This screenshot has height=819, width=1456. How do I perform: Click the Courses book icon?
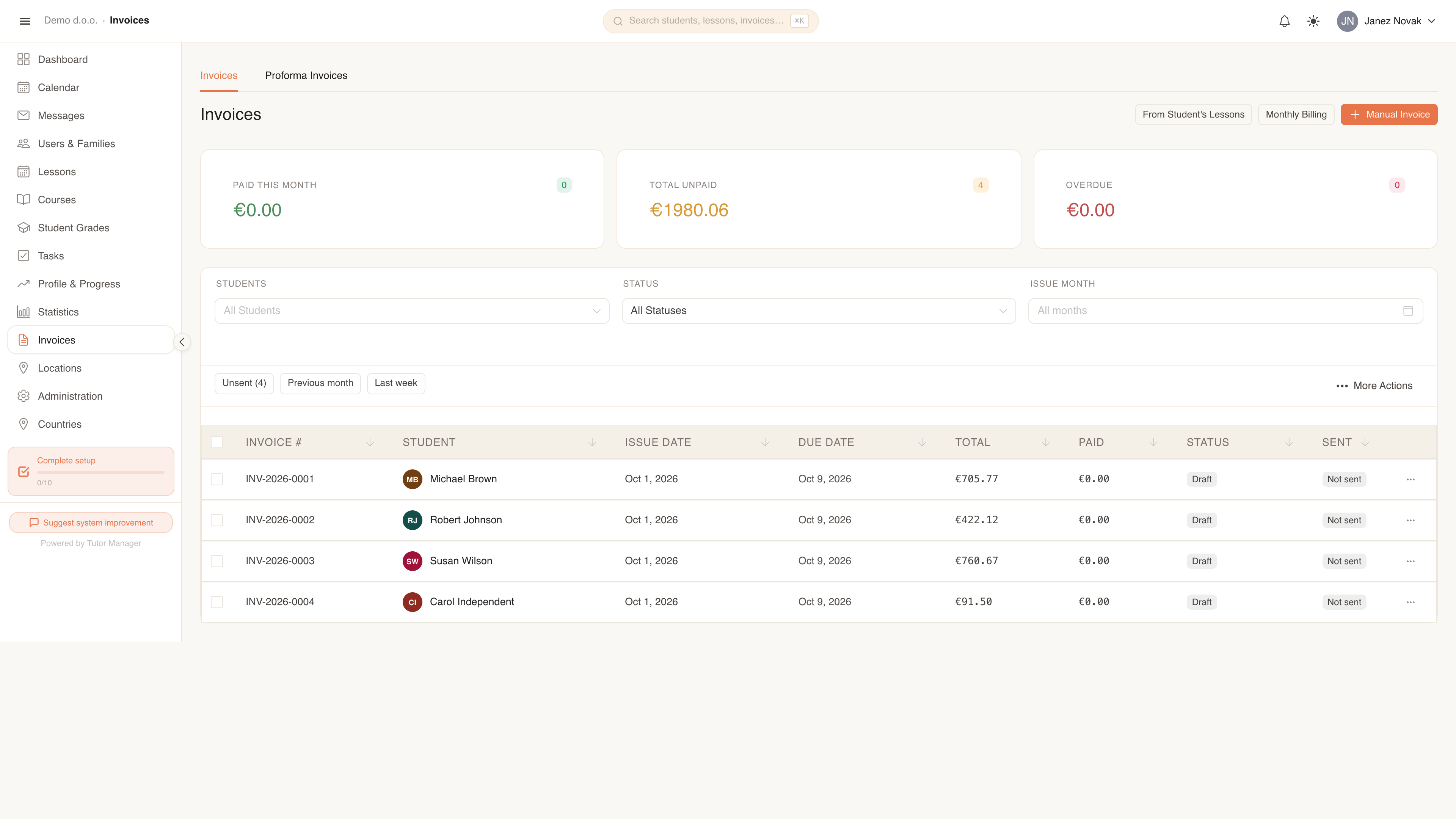[23, 199]
